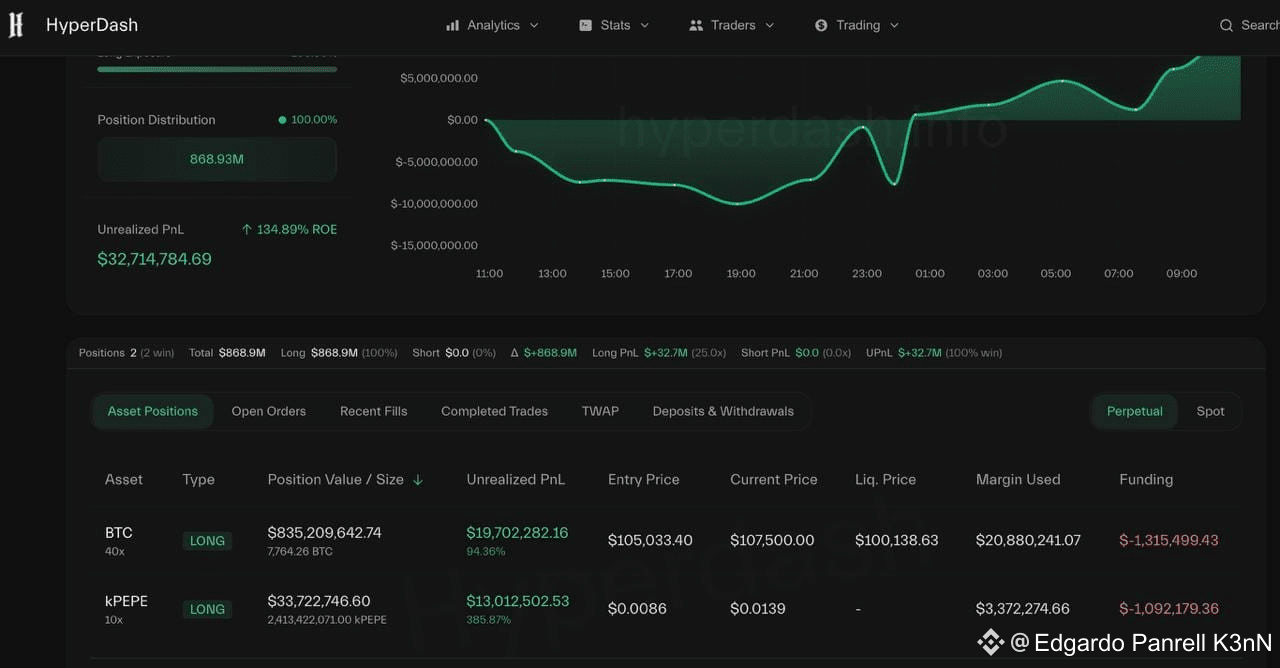Click the sort arrow on Position Value / Size
Viewport: 1280px width, 668px height.
[417, 480]
